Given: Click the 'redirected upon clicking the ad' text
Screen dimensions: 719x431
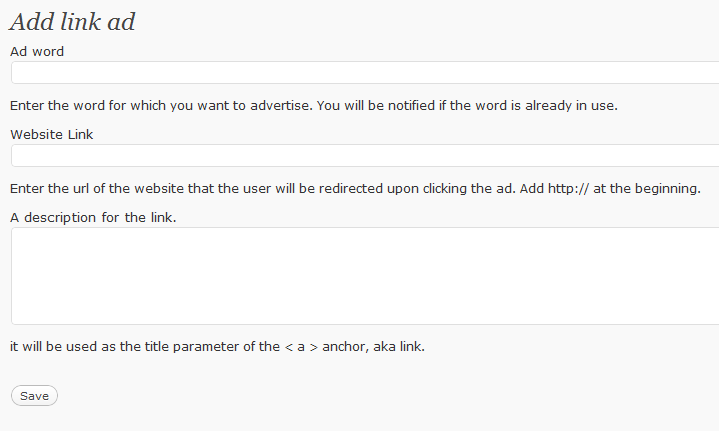Looking at the screenshot, I should click(416, 188).
